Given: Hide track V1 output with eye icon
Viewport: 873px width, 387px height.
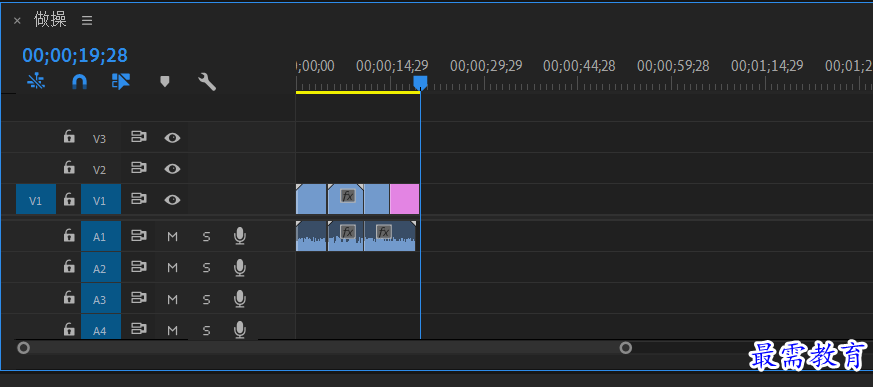Looking at the screenshot, I should [172, 200].
